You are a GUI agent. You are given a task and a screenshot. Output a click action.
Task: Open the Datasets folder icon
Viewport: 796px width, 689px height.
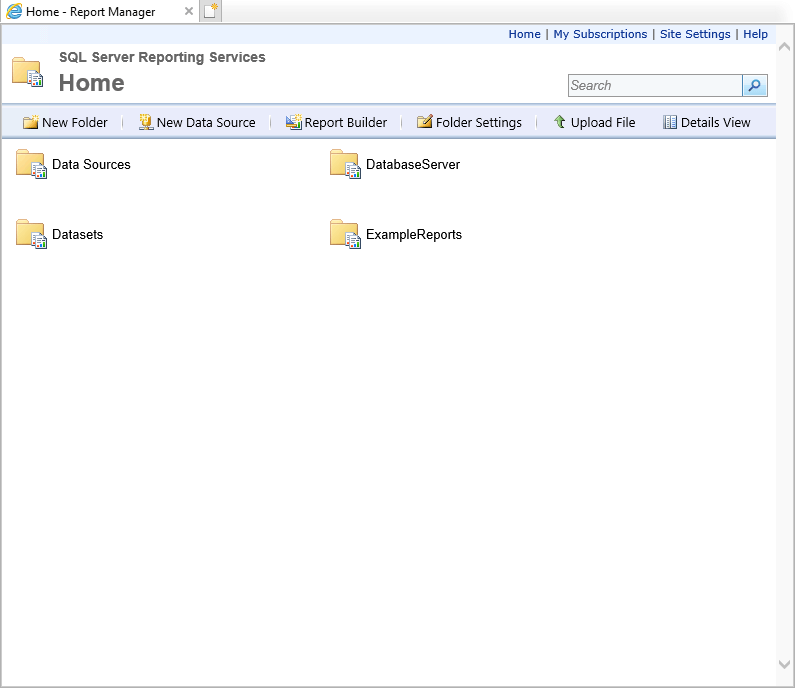(31, 234)
